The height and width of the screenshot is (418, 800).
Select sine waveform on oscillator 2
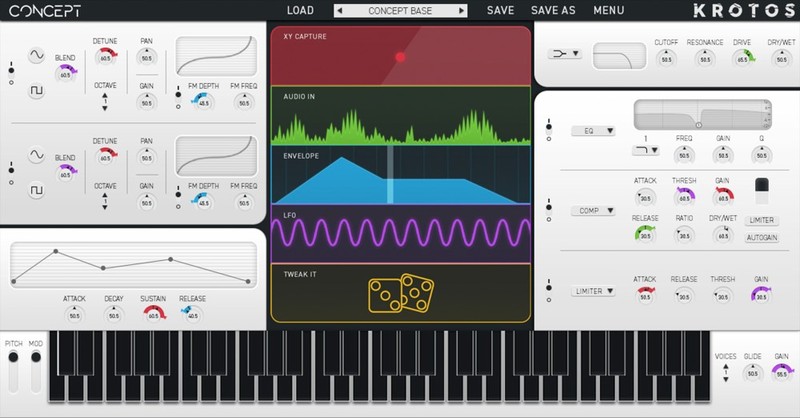tap(36, 155)
